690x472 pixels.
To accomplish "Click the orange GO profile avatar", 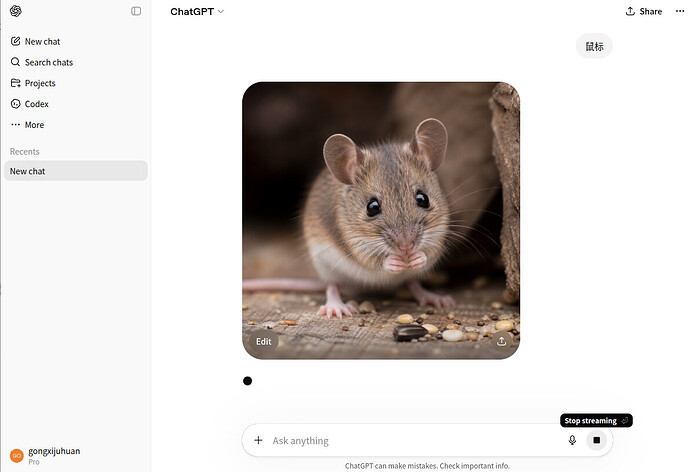I will [x=17, y=456].
